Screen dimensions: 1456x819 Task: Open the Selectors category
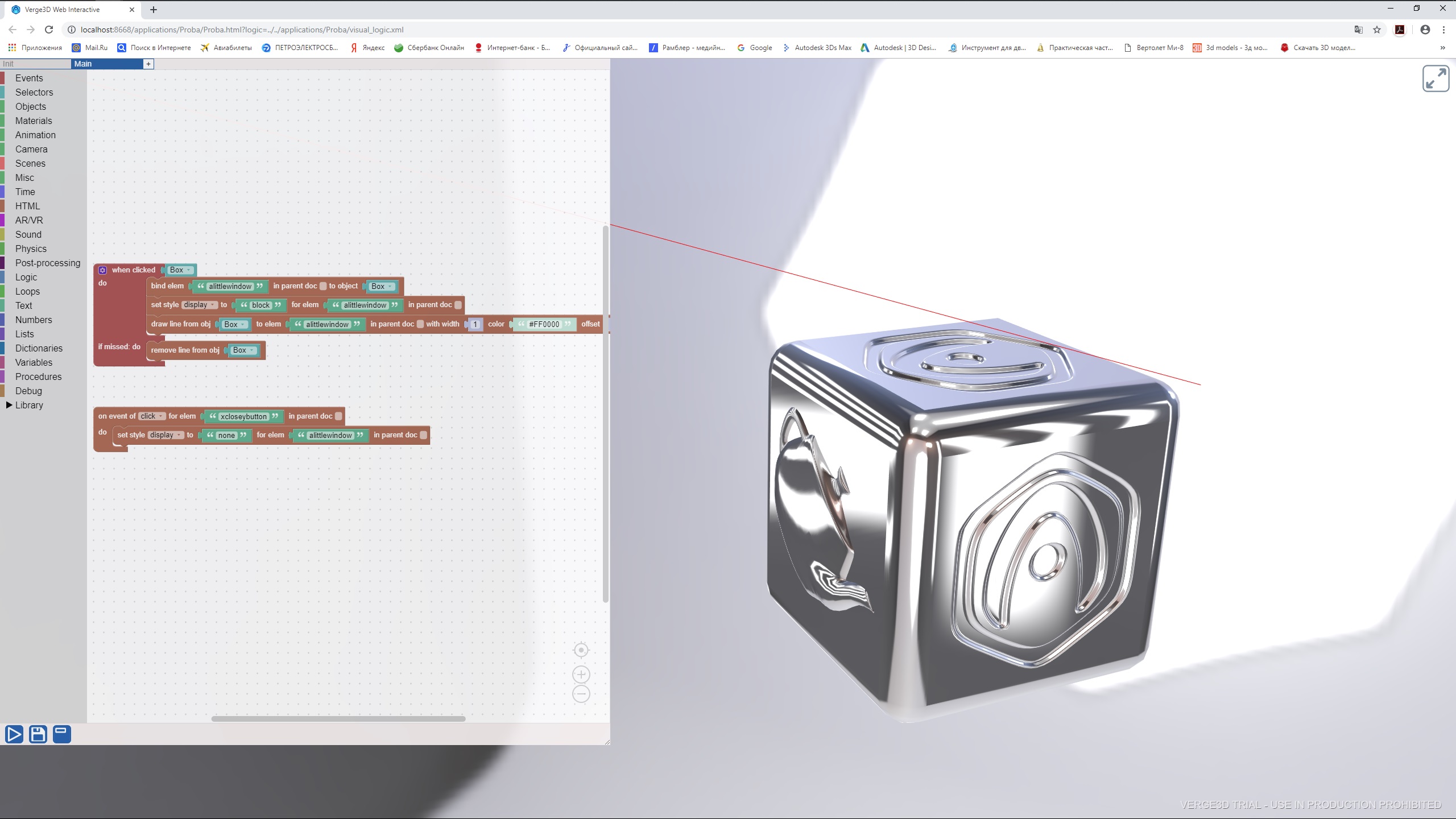pyautogui.click(x=34, y=92)
